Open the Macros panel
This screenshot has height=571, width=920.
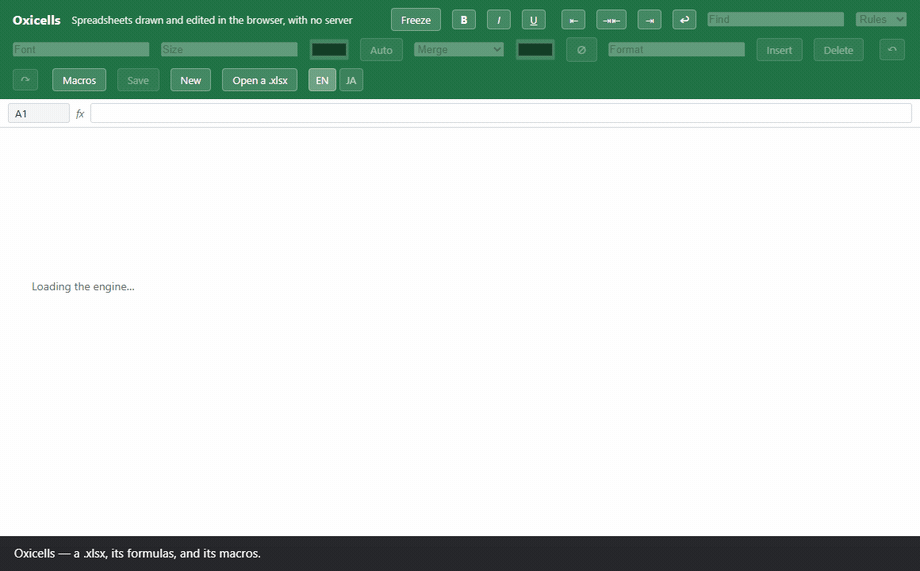coord(79,80)
